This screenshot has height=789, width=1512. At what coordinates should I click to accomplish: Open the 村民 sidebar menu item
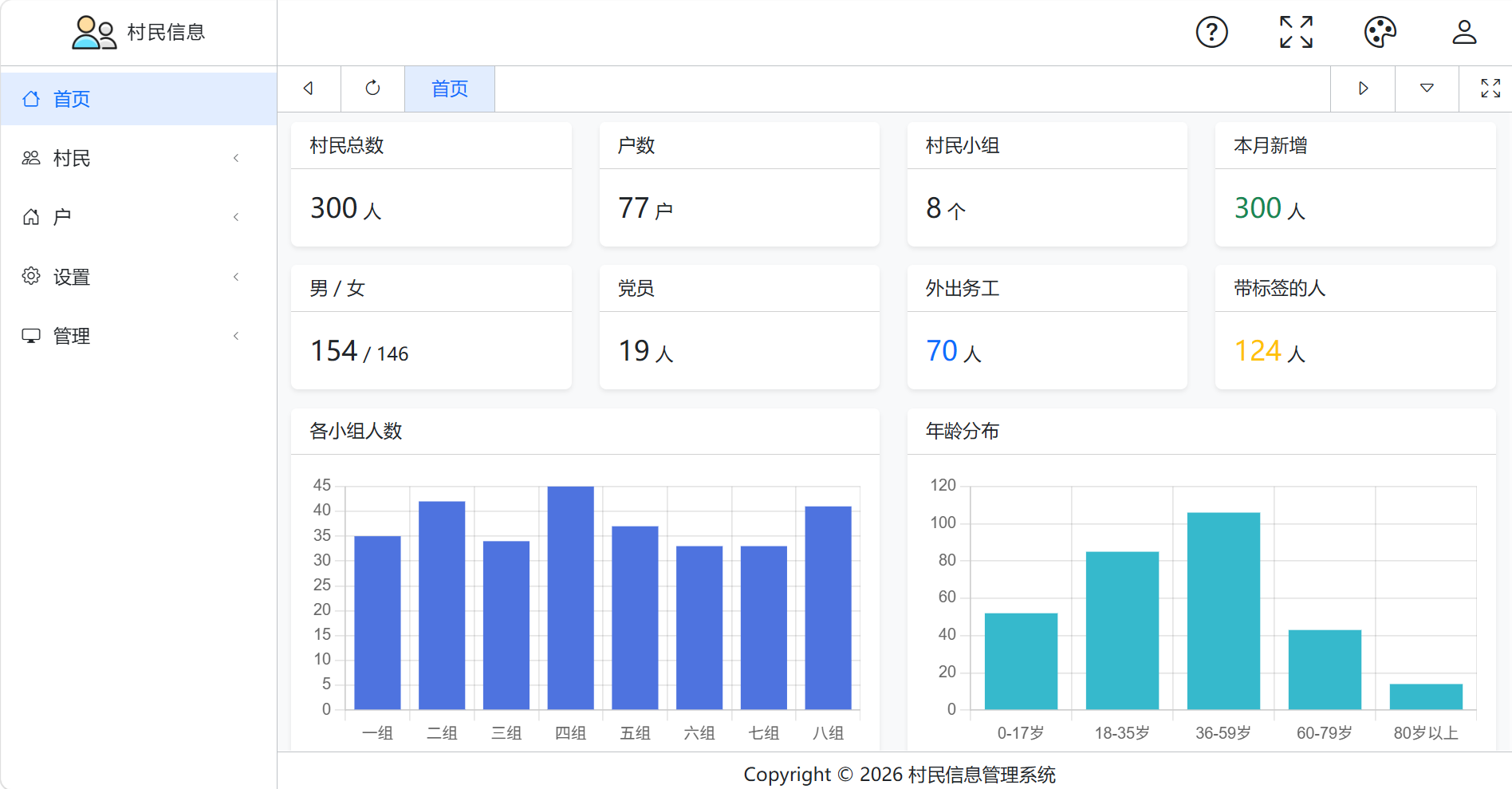(x=139, y=158)
